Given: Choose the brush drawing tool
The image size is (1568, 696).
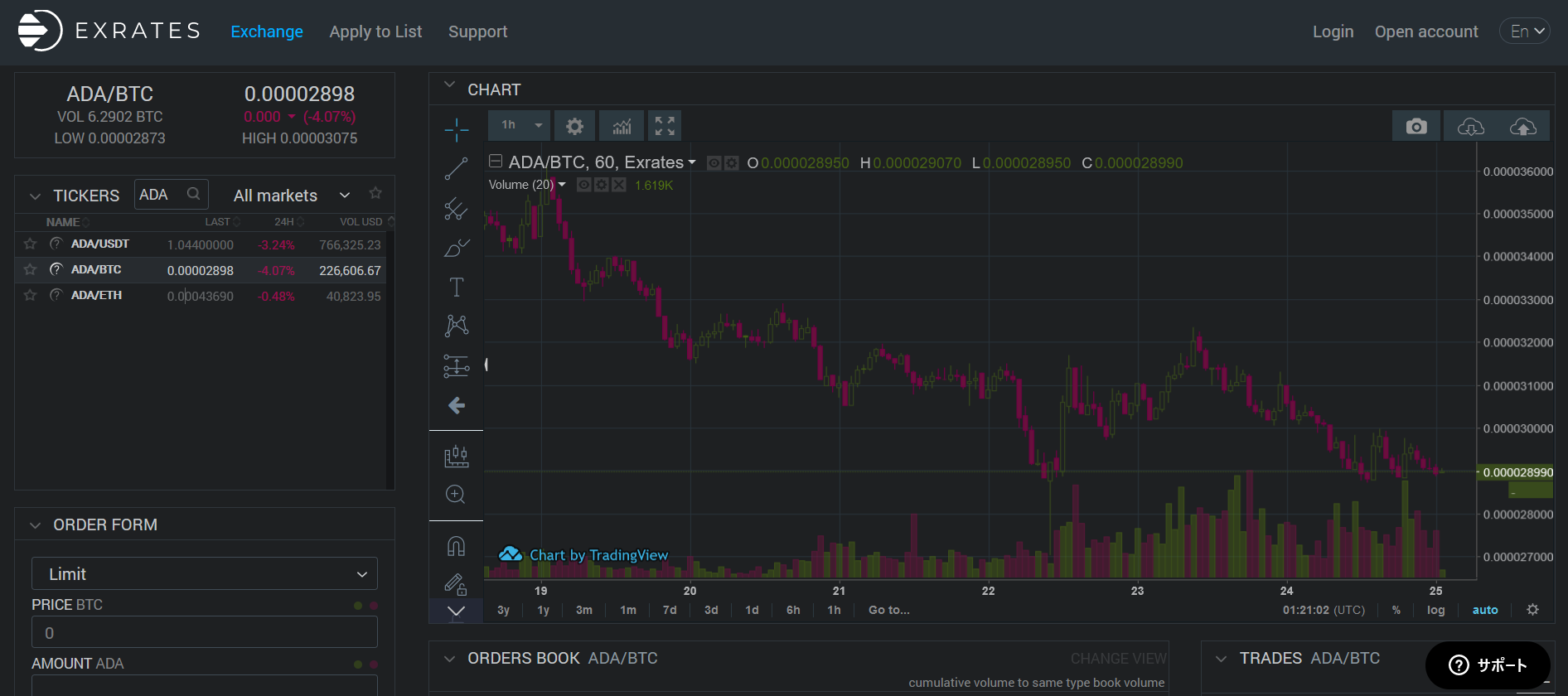Looking at the screenshot, I should (x=456, y=248).
